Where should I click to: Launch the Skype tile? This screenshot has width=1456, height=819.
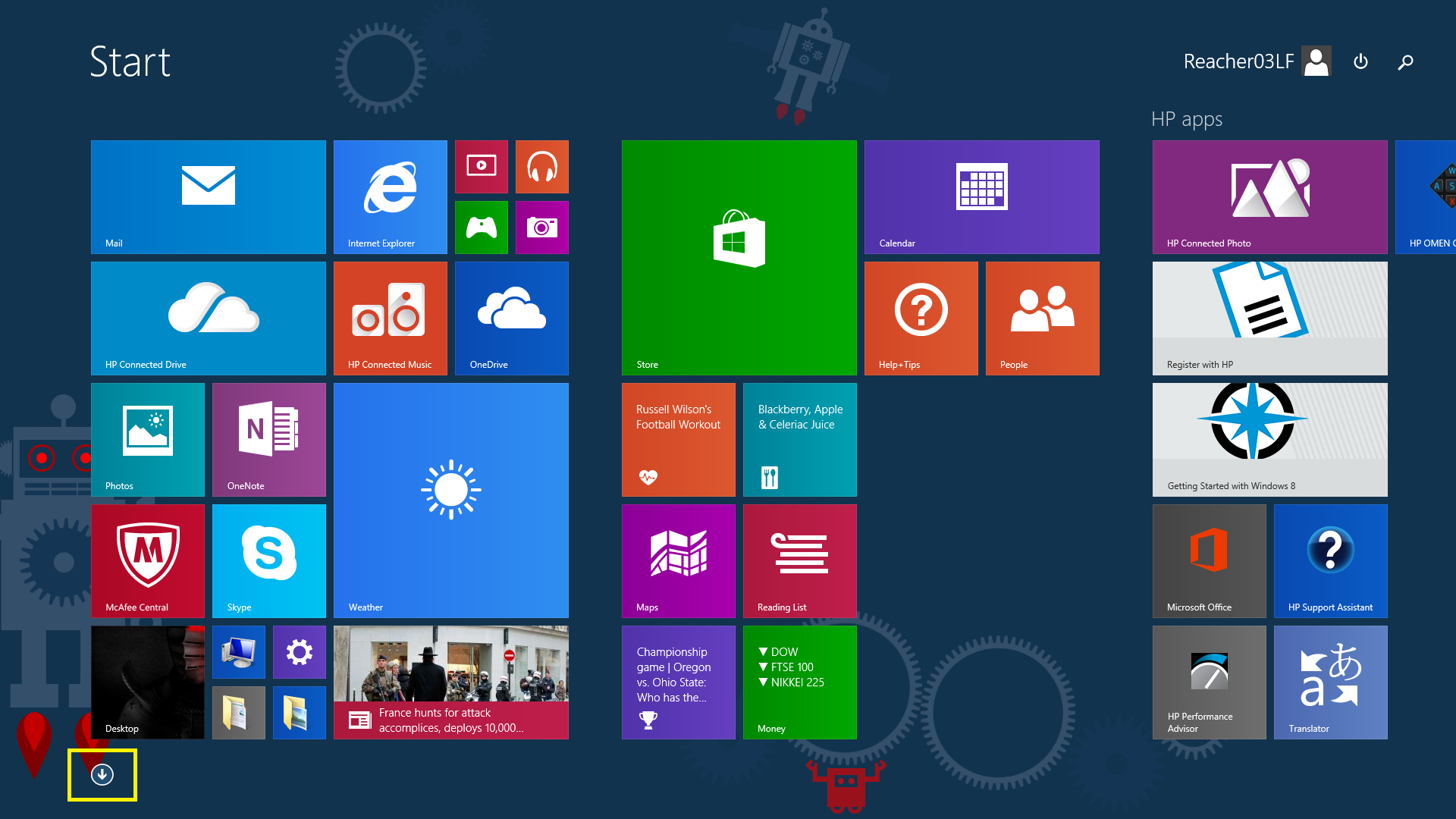(x=269, y=561)
